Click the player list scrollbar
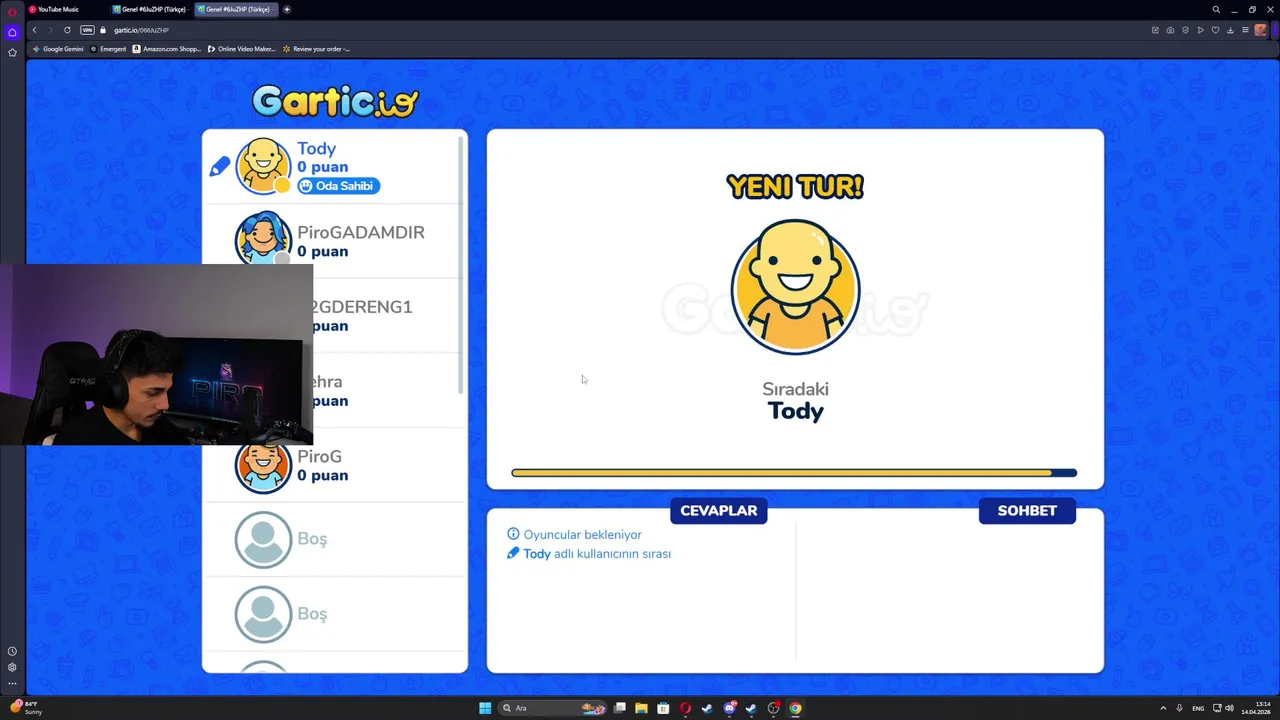Screen dimensions: 1280x720 [461, 265]
